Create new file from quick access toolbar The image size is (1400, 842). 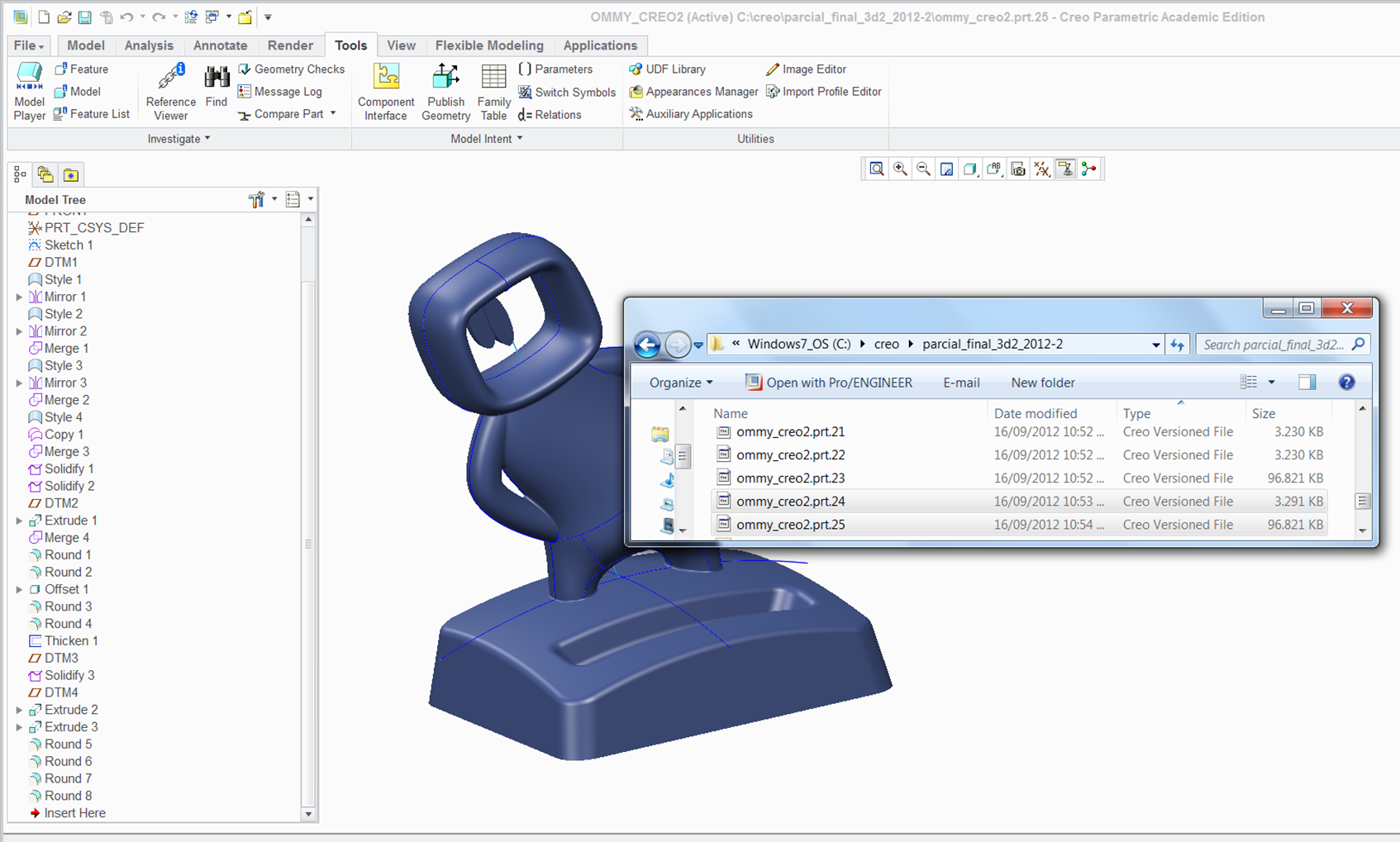(x=44, y=17)
